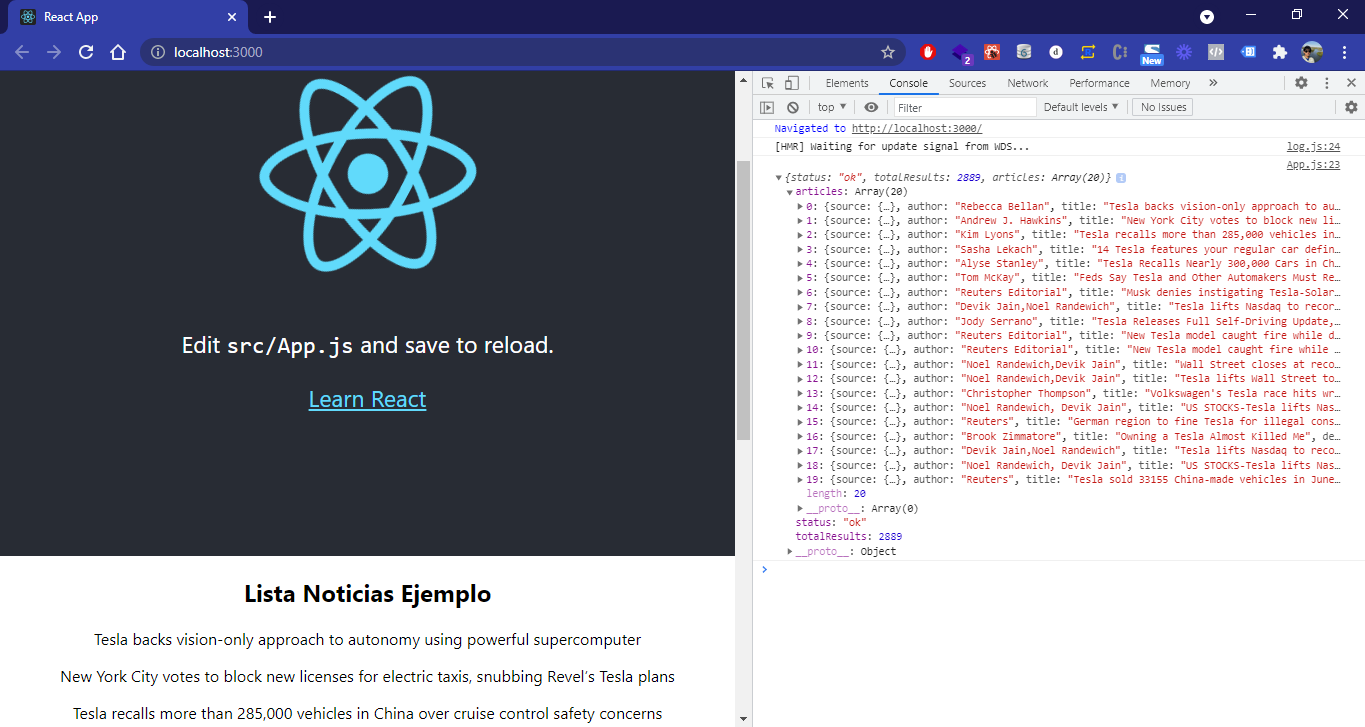Expand '__proto__: Array(0)' entry
Image resolution: width=1365 pixels, height=727 pixels.
pyautogui.click(x=800, y=509)
